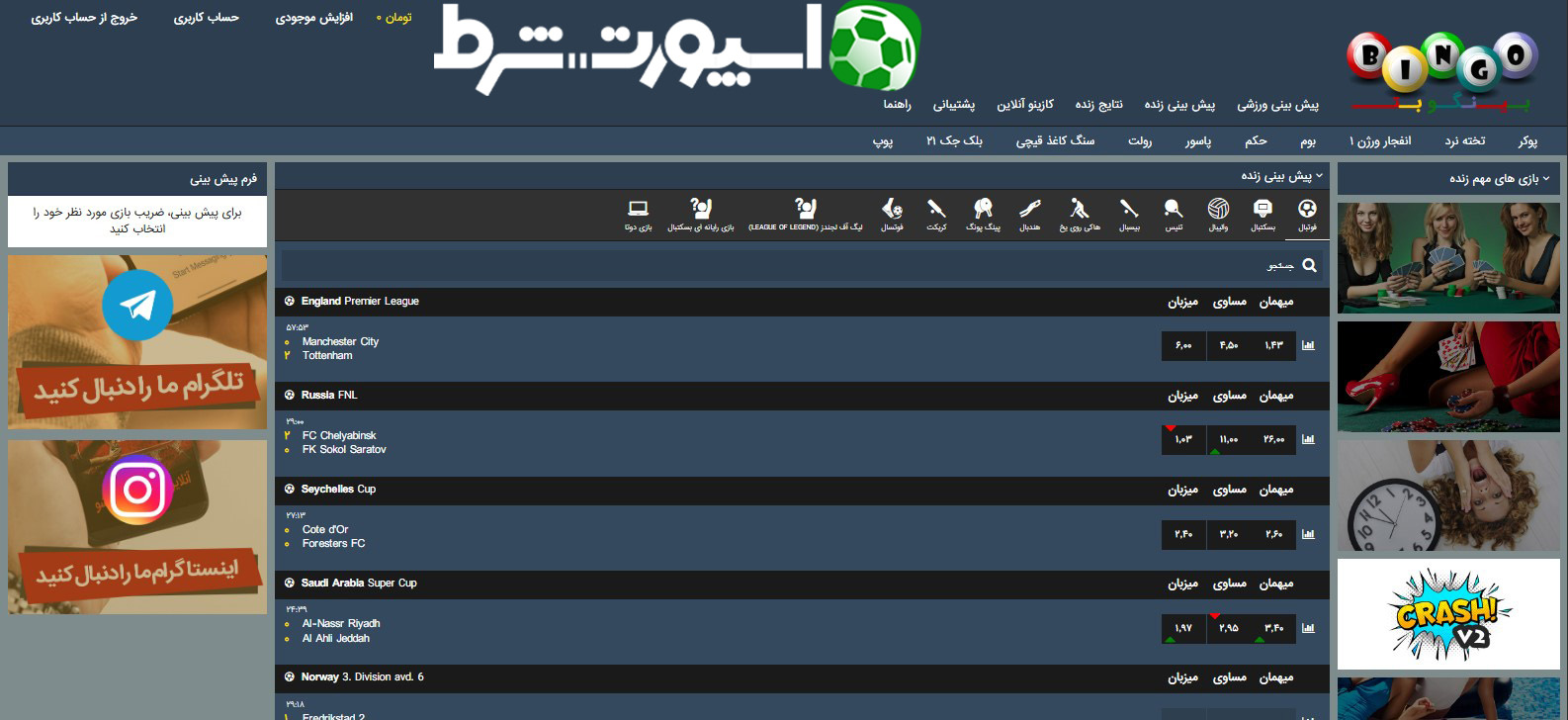The width and height of the screenshot is (1568, 720).
Task: Select the baseball (بیسبال) sport icon
Action: click(1129, 215)
